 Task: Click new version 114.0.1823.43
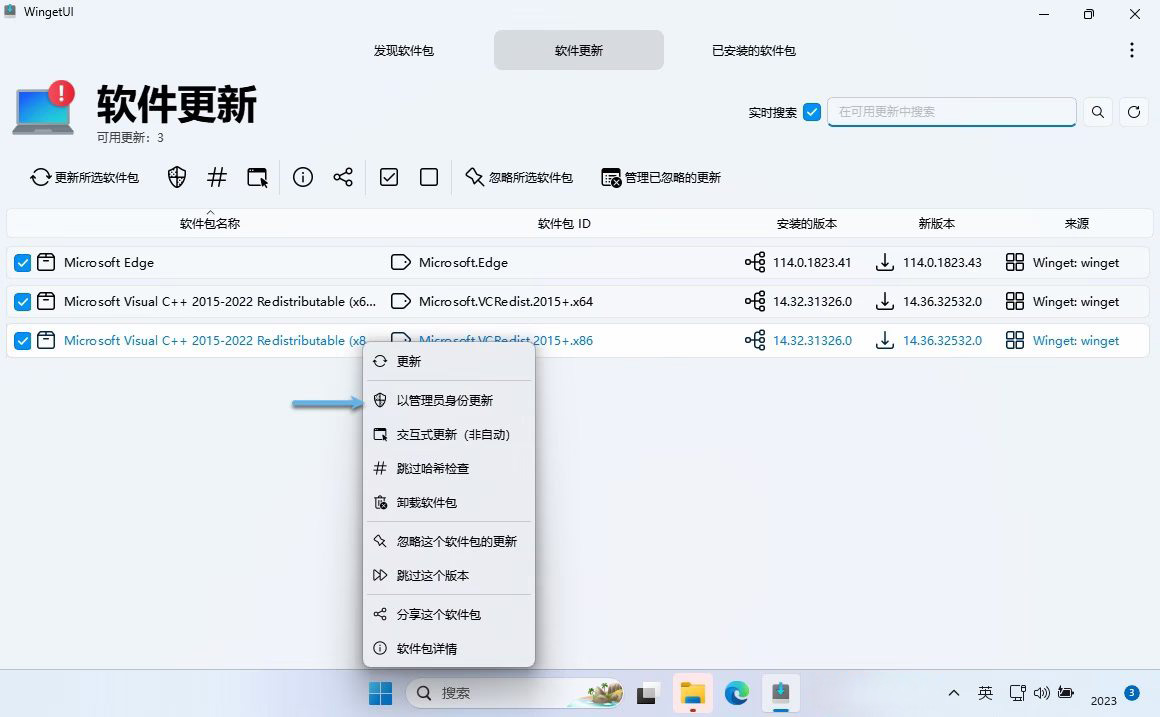pos(942,263)
